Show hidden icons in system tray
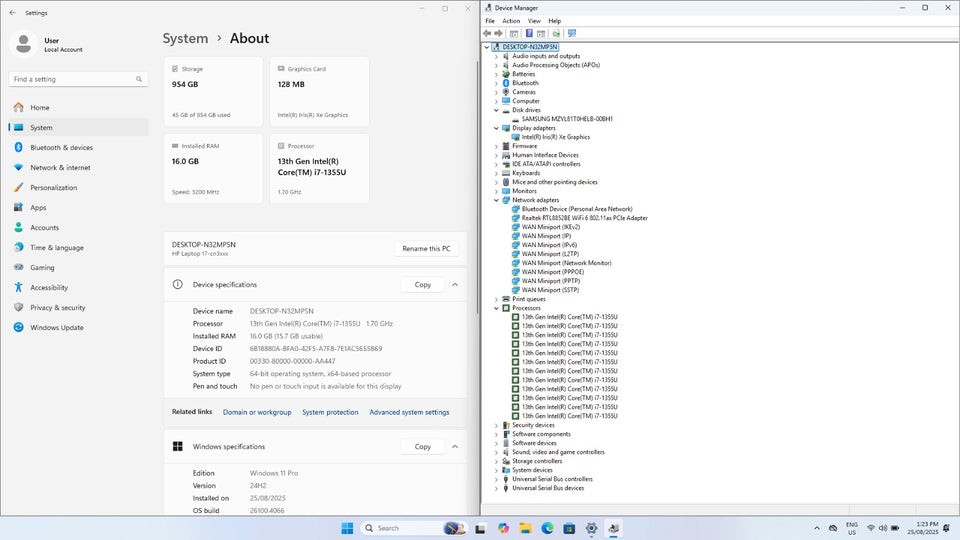This screenshot has height=540, width=960. click(x=817, y=528)
